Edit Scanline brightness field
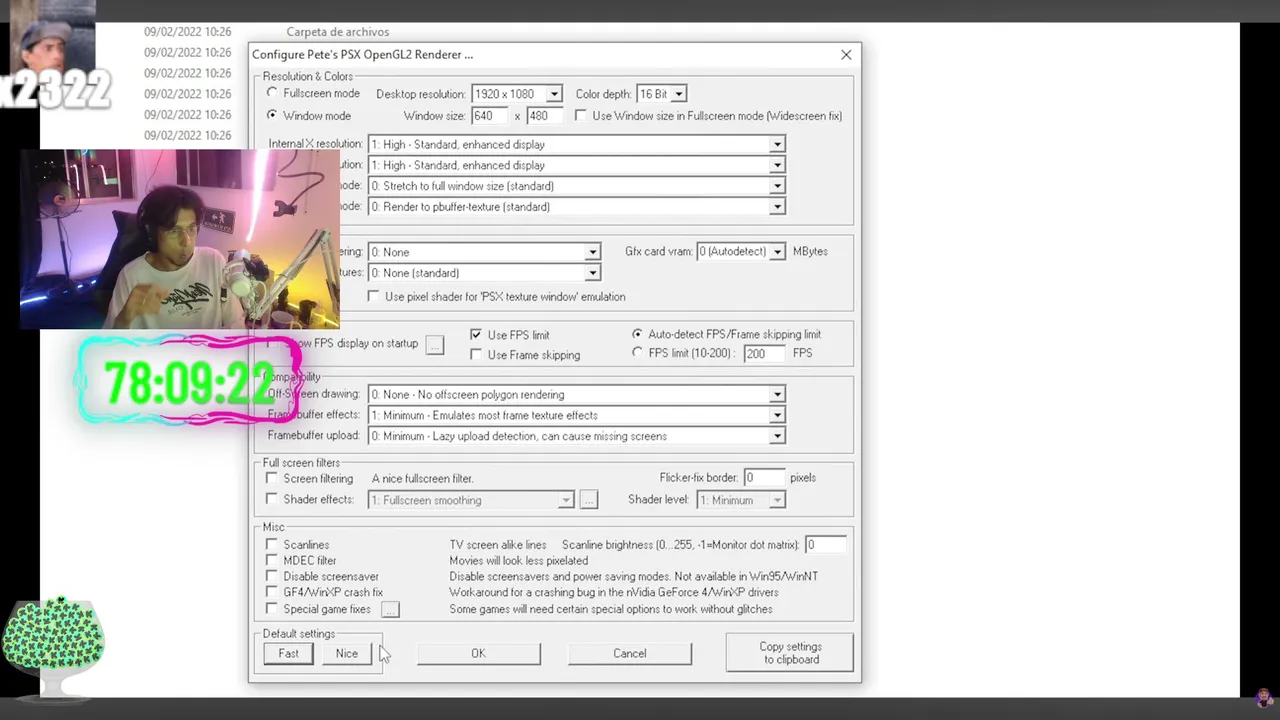The image size is (1280, 720). [825, 545]
